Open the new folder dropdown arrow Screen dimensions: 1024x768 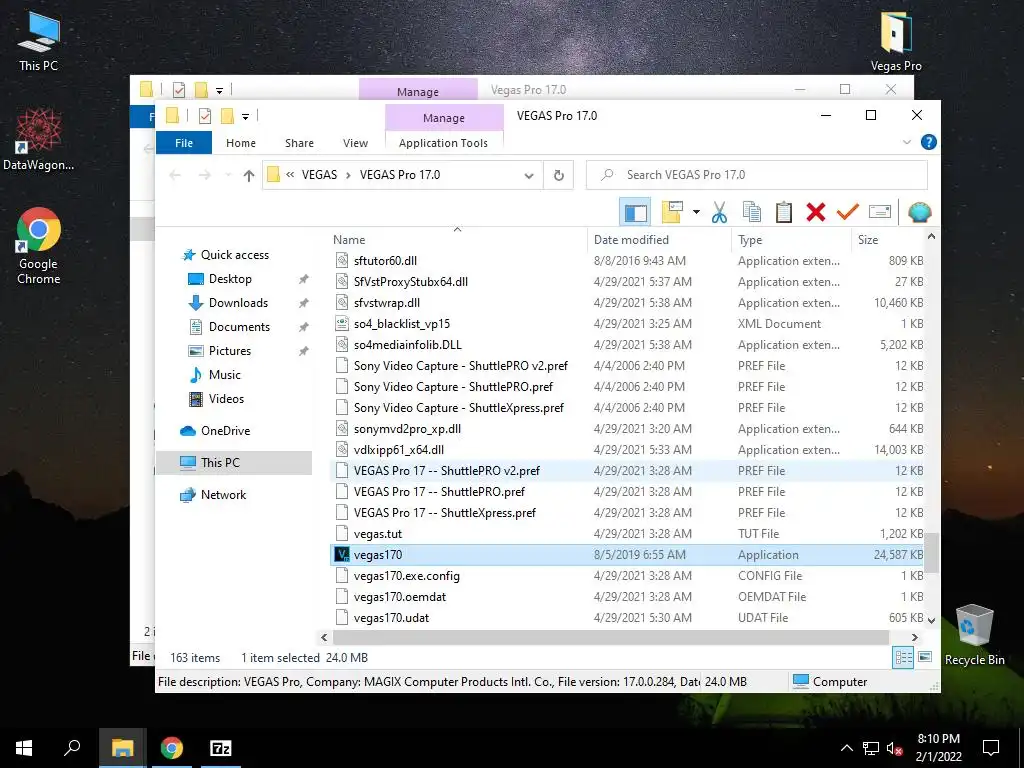pyautogui.click(x=696, y=212)
